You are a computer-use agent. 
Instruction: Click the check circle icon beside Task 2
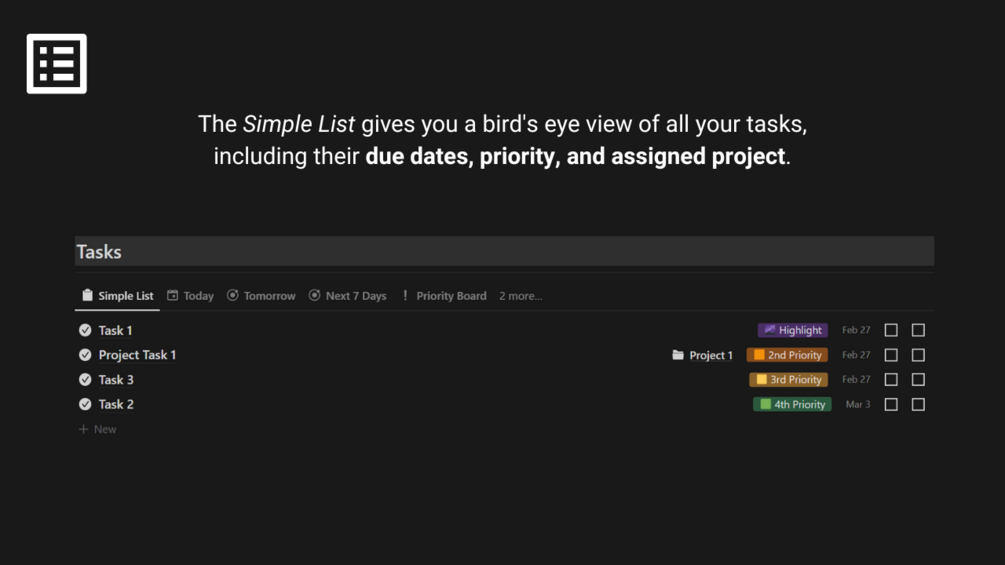85,405
